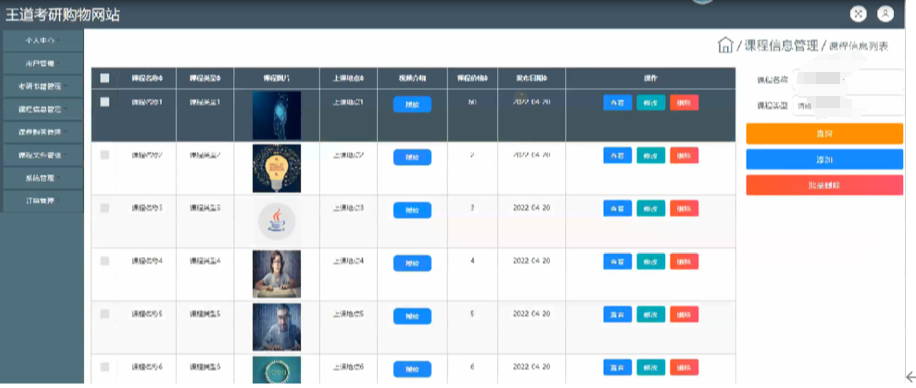Click 修改 edit button for 课程名称2
Image resolution: width=916 pixels, height=388 pixels.
click(651, 155)
